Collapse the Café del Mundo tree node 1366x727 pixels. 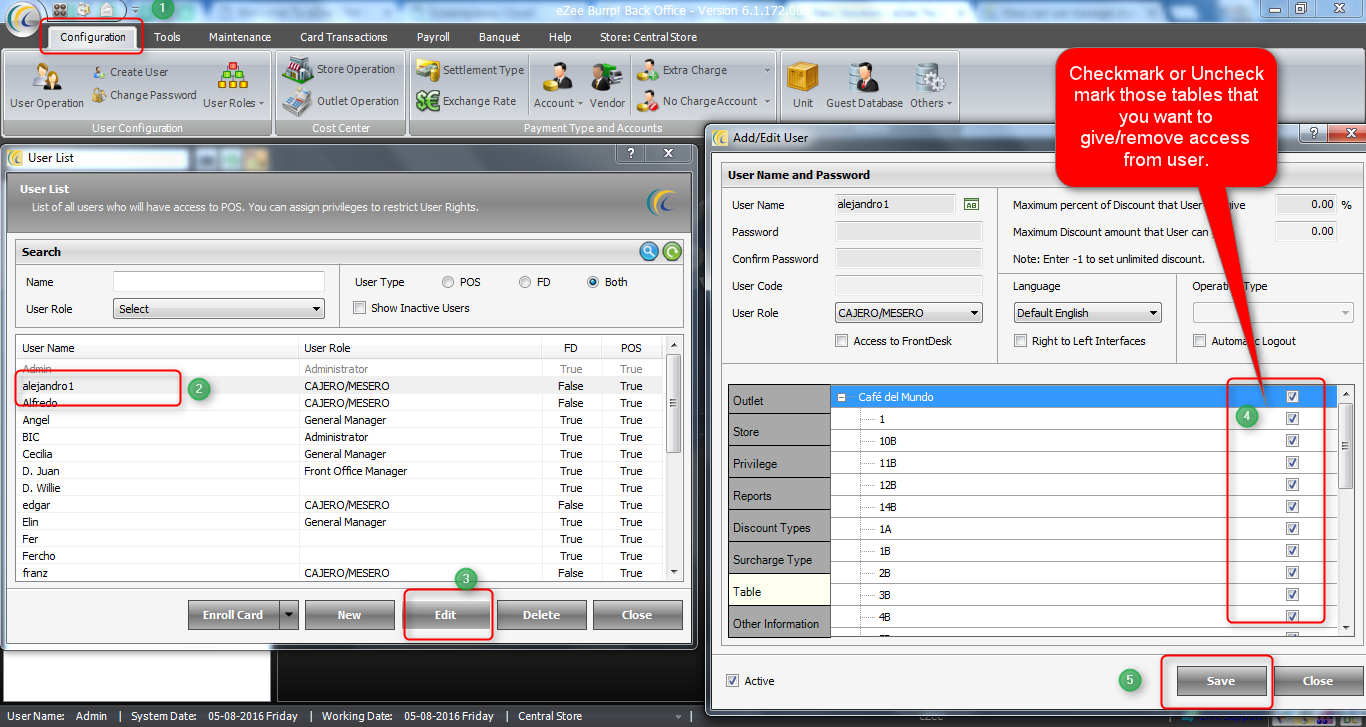(842, 397)
